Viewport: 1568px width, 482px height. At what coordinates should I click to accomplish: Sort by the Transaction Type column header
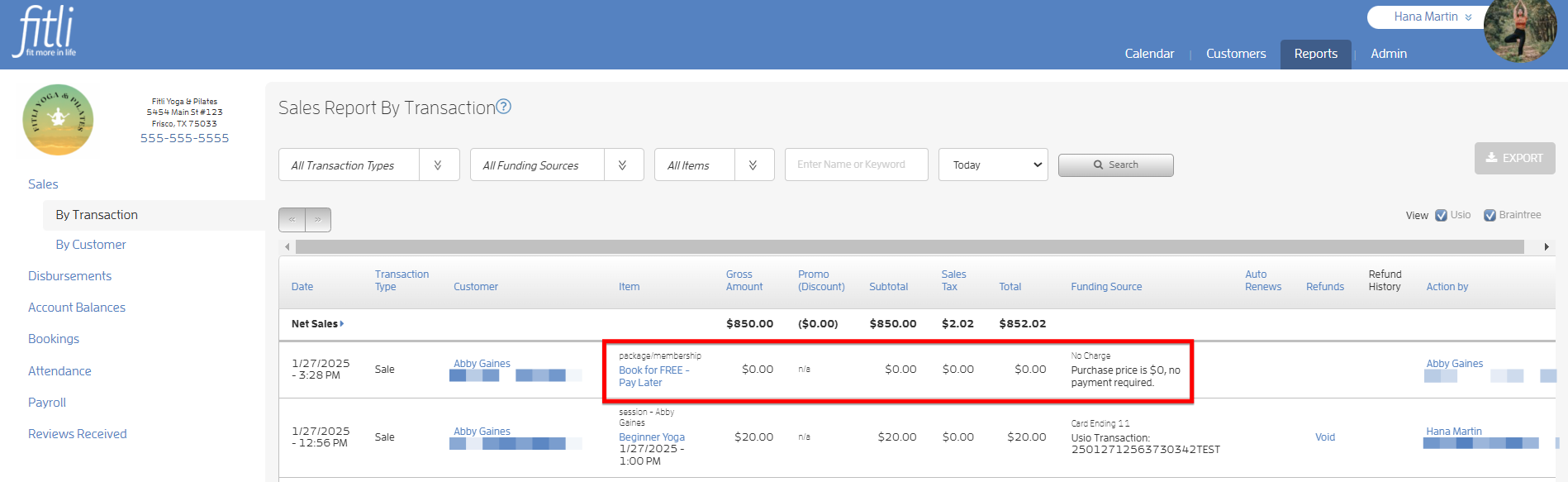pos(402,280)
